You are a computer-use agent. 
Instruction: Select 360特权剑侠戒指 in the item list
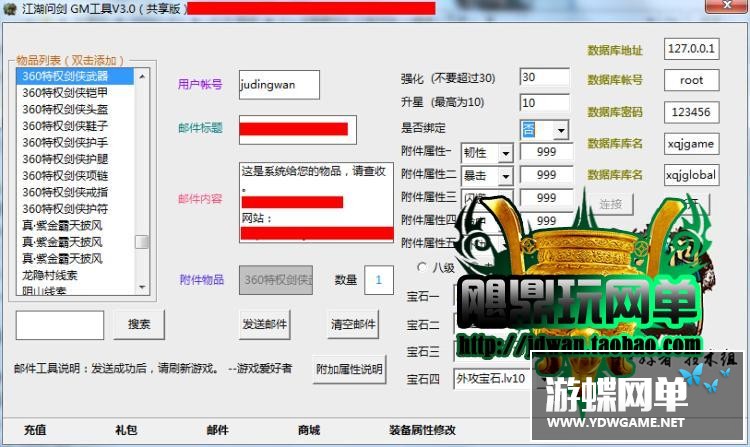[75, 192]
